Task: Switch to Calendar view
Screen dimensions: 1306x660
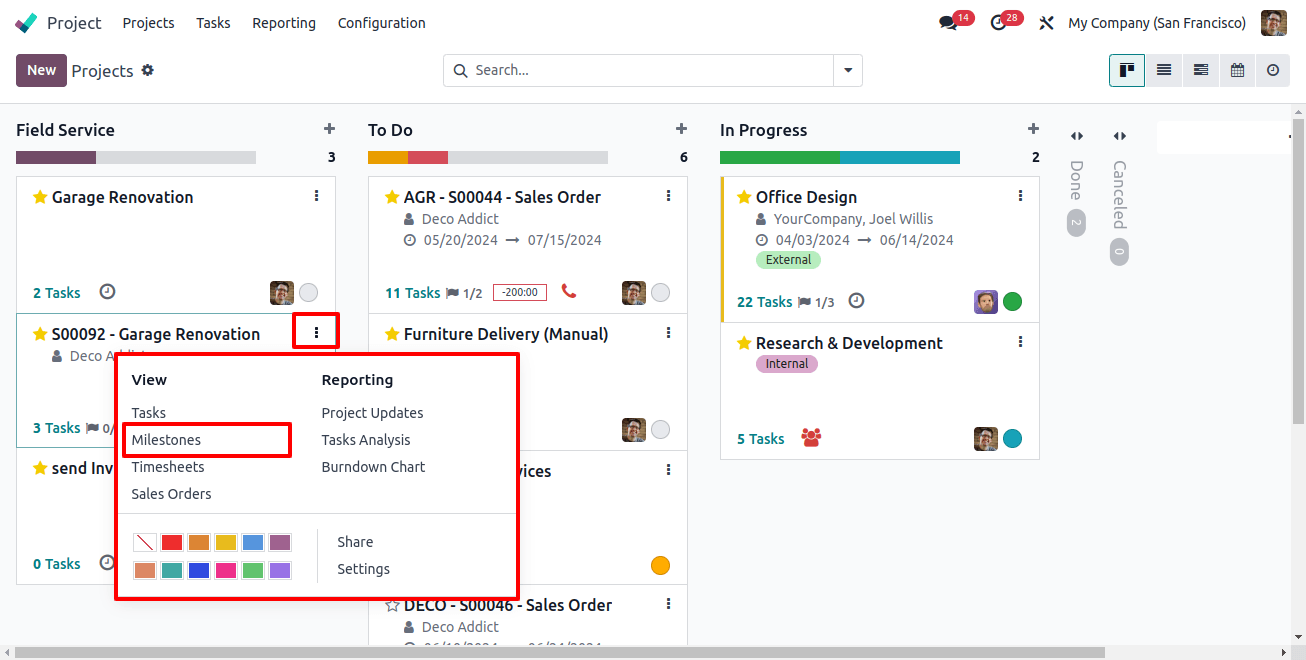Action: (1237, 70)
